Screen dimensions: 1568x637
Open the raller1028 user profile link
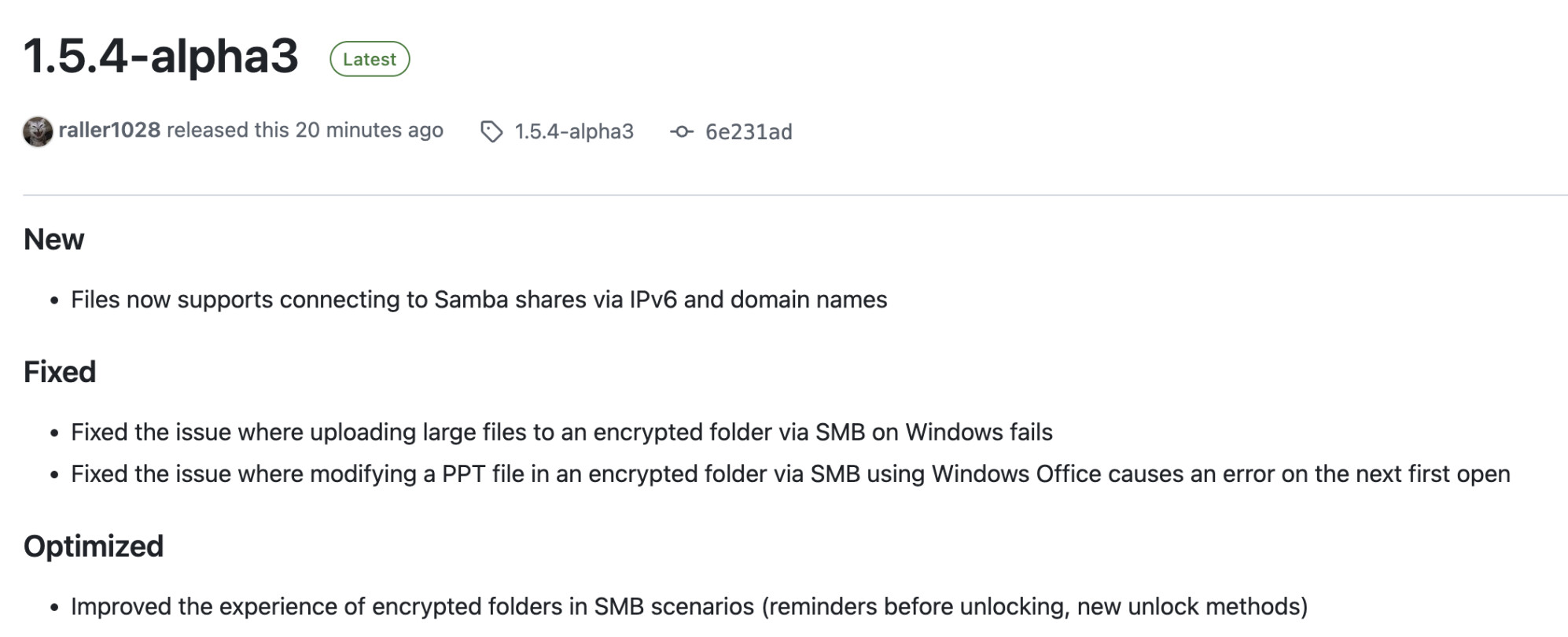(109, 130)
